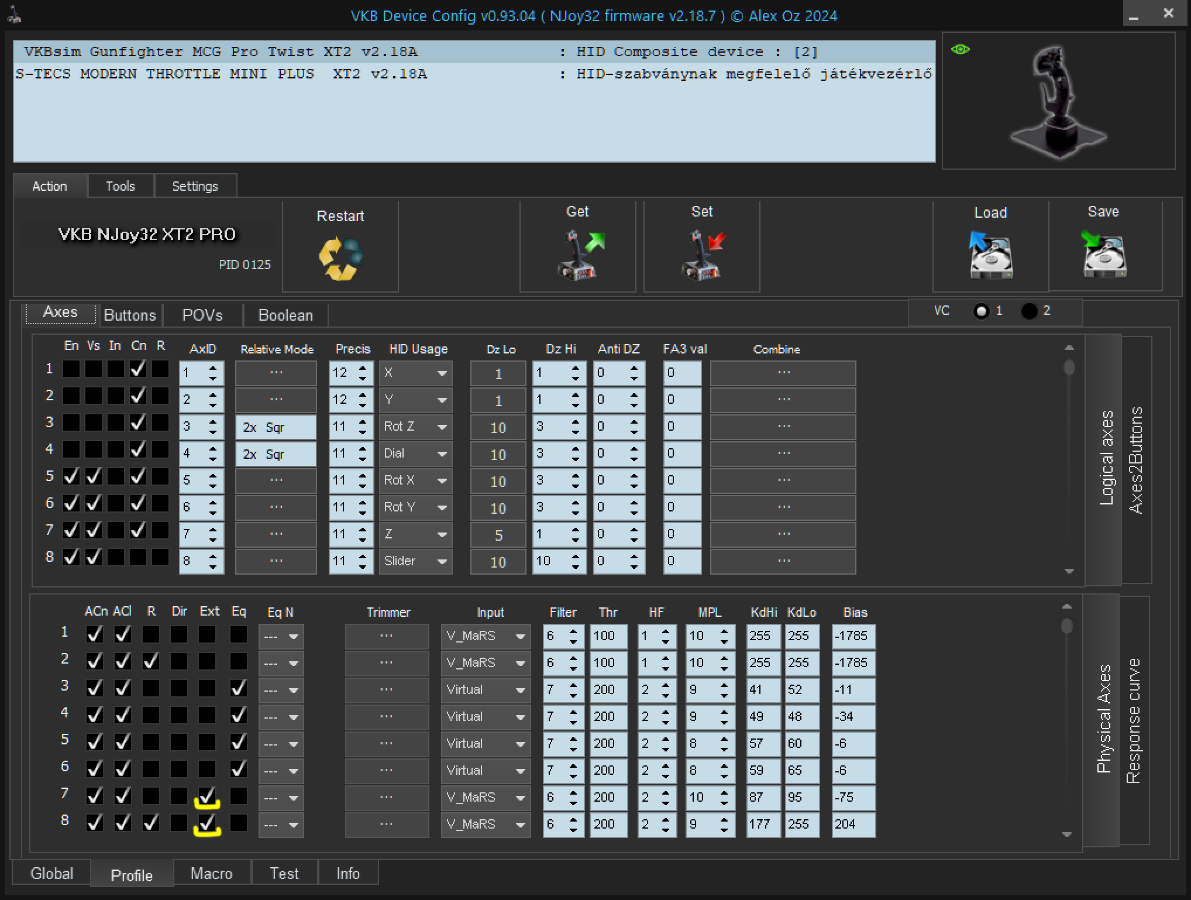Open HID Usage dropdown showing X
The image size is (1191, 900).
tap(415, 374)
